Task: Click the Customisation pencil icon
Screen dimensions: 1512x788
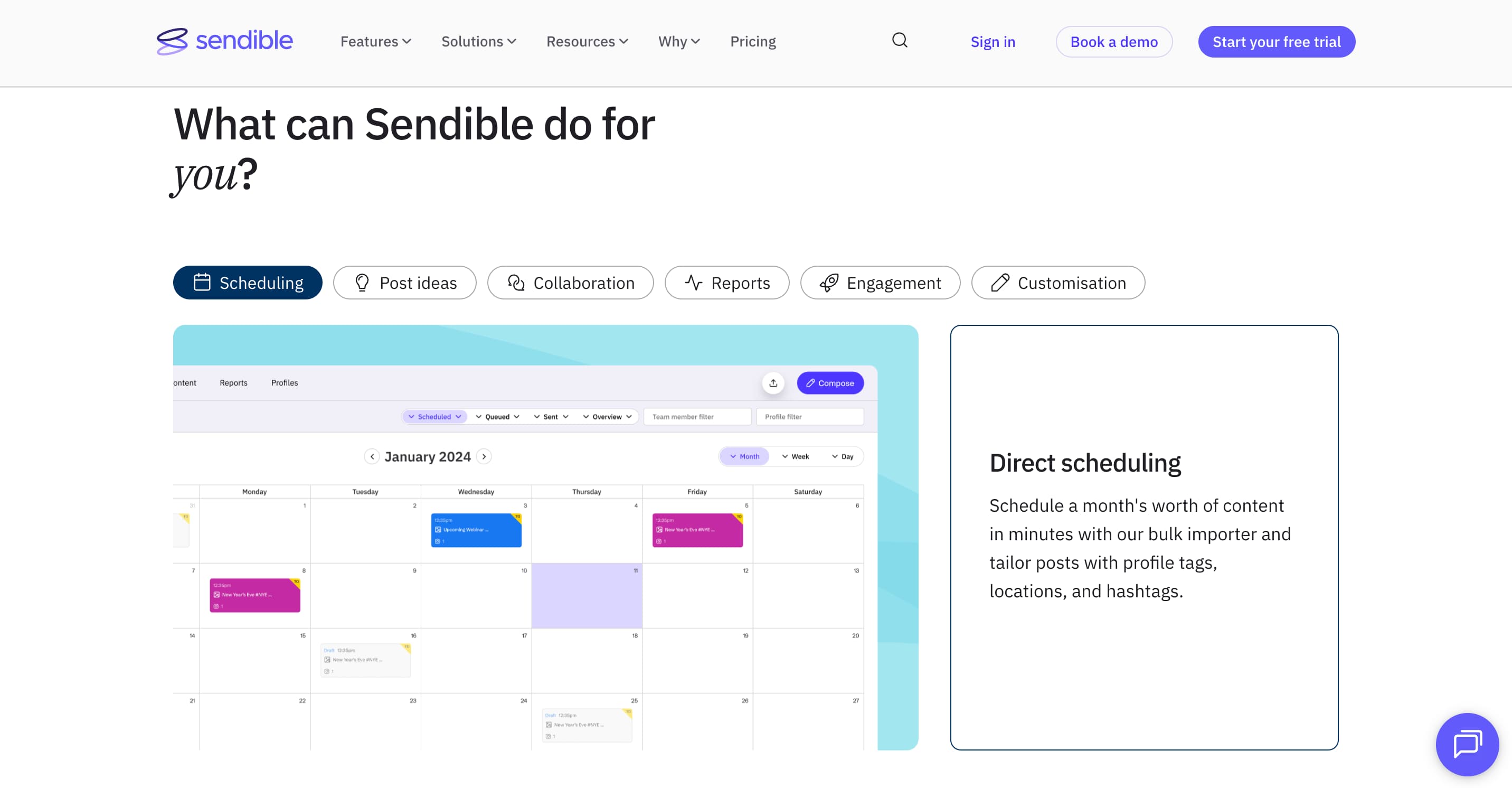Action: (x=999, y=283)
